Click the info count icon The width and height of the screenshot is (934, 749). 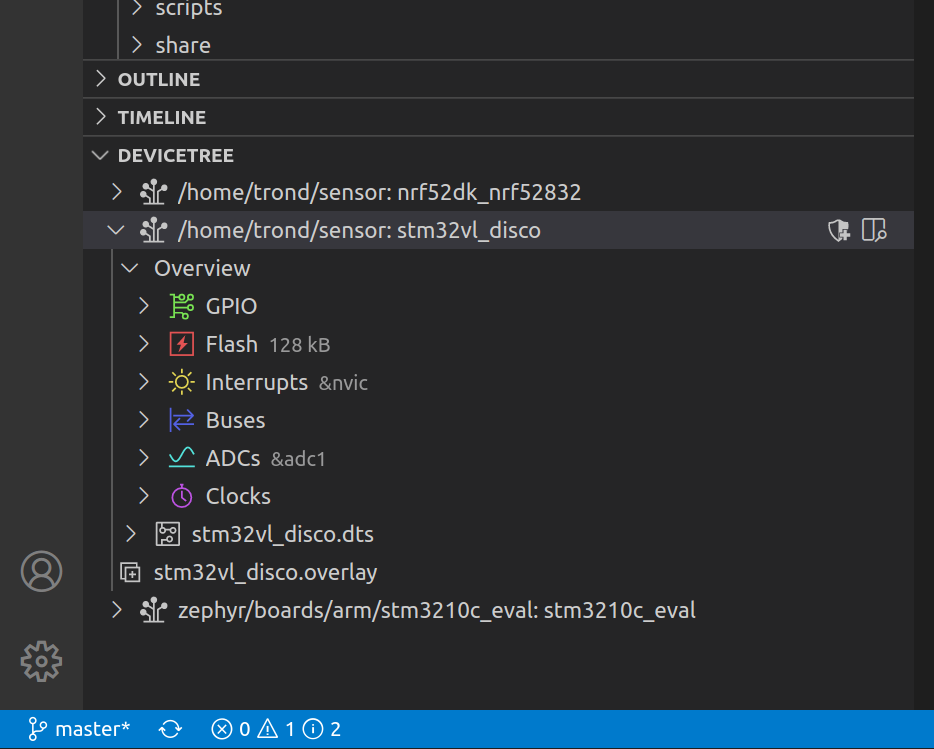point(313,729)
